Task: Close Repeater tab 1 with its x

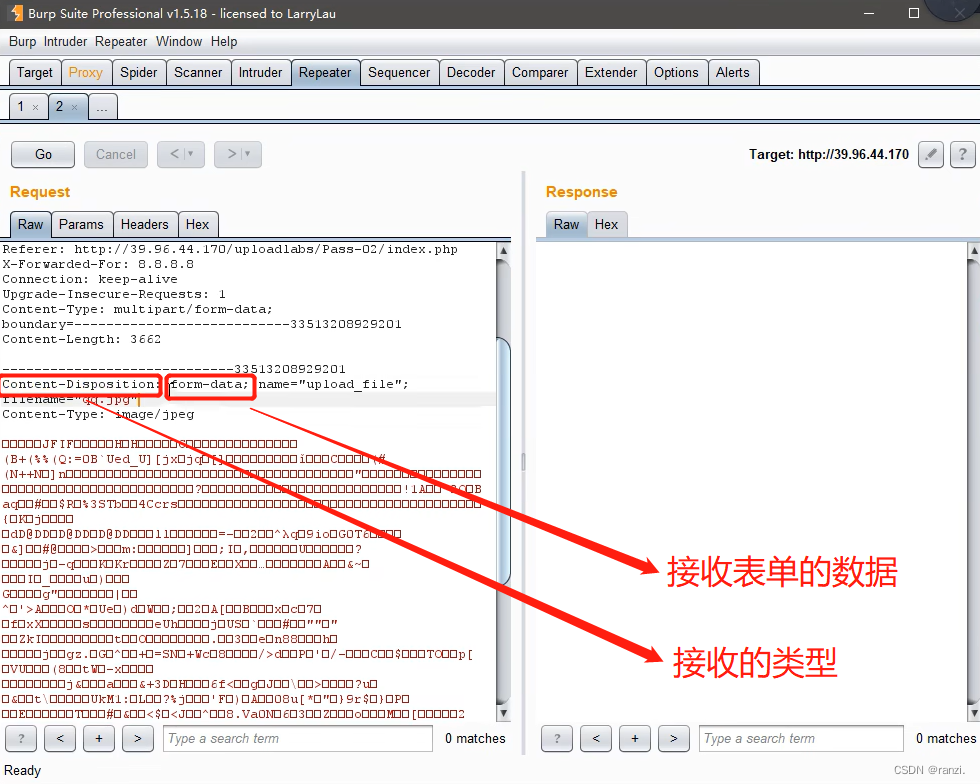Action: 36,108
